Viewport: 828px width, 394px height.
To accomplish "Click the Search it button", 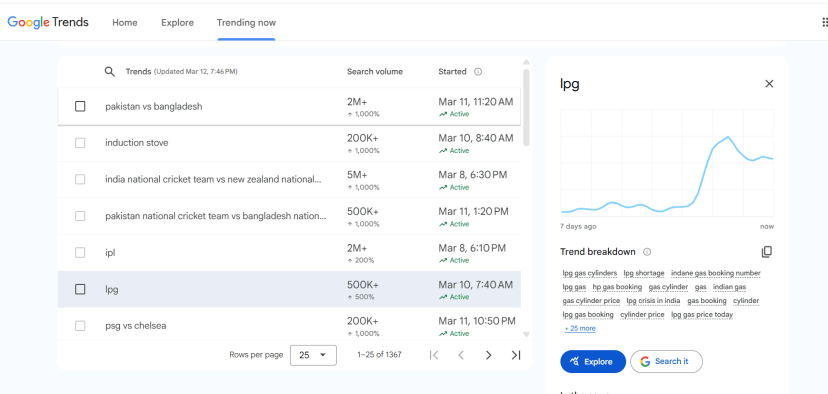I will (666, 362).
